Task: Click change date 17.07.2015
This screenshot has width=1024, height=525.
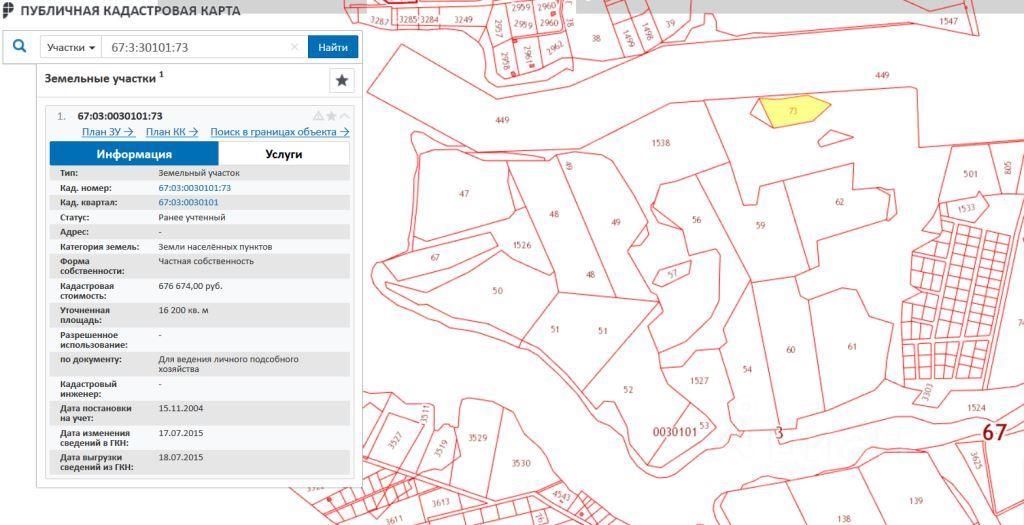Action: click(181, 433)
